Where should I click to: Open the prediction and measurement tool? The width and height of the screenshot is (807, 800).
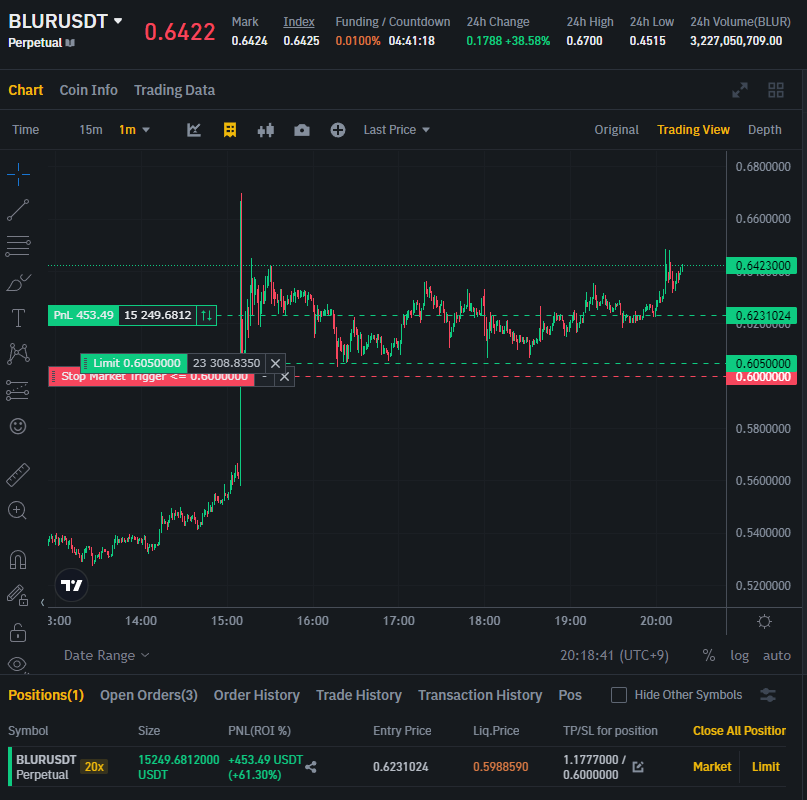[x=18, y=390]
